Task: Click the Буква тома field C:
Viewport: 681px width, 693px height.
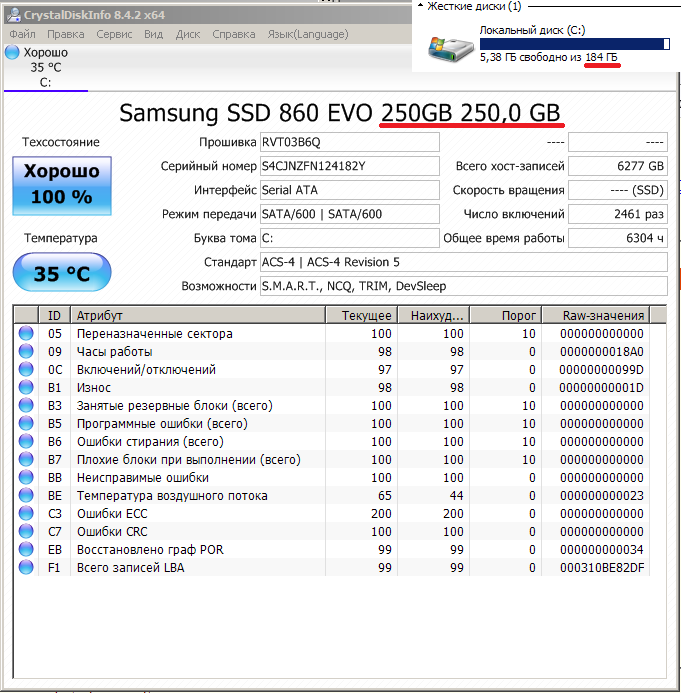Action: pyautogui.click(x=350, y=238)
